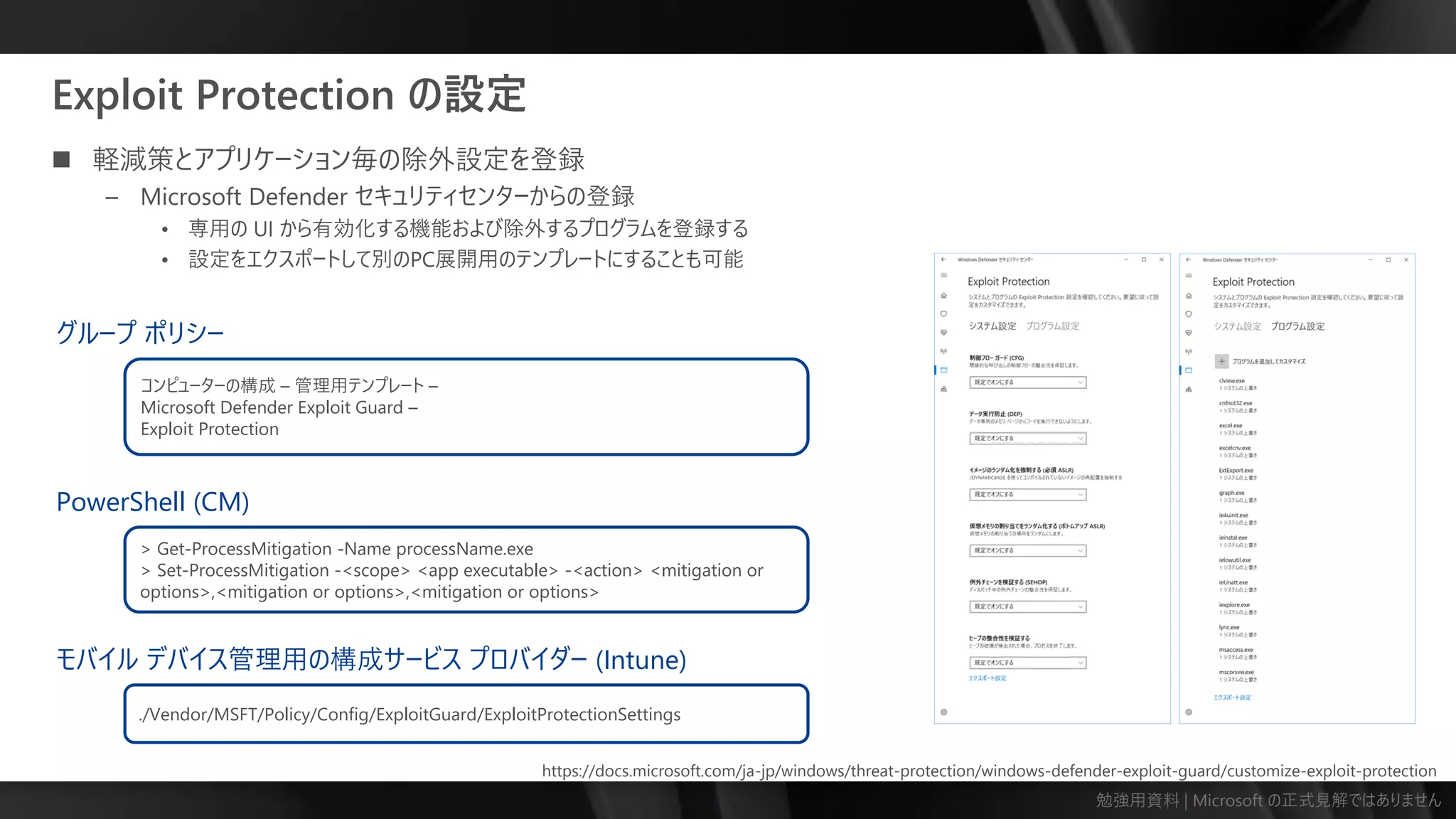The height and width of the screenshot is (819, 1456).
Task: Select excelcnv.exe program entry
Action: click(x=1238, y=451)
